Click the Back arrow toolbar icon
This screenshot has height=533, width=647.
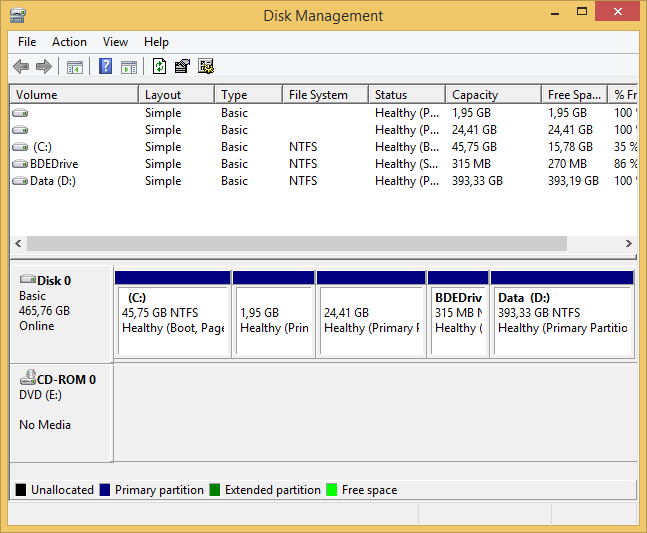point(21,66)
